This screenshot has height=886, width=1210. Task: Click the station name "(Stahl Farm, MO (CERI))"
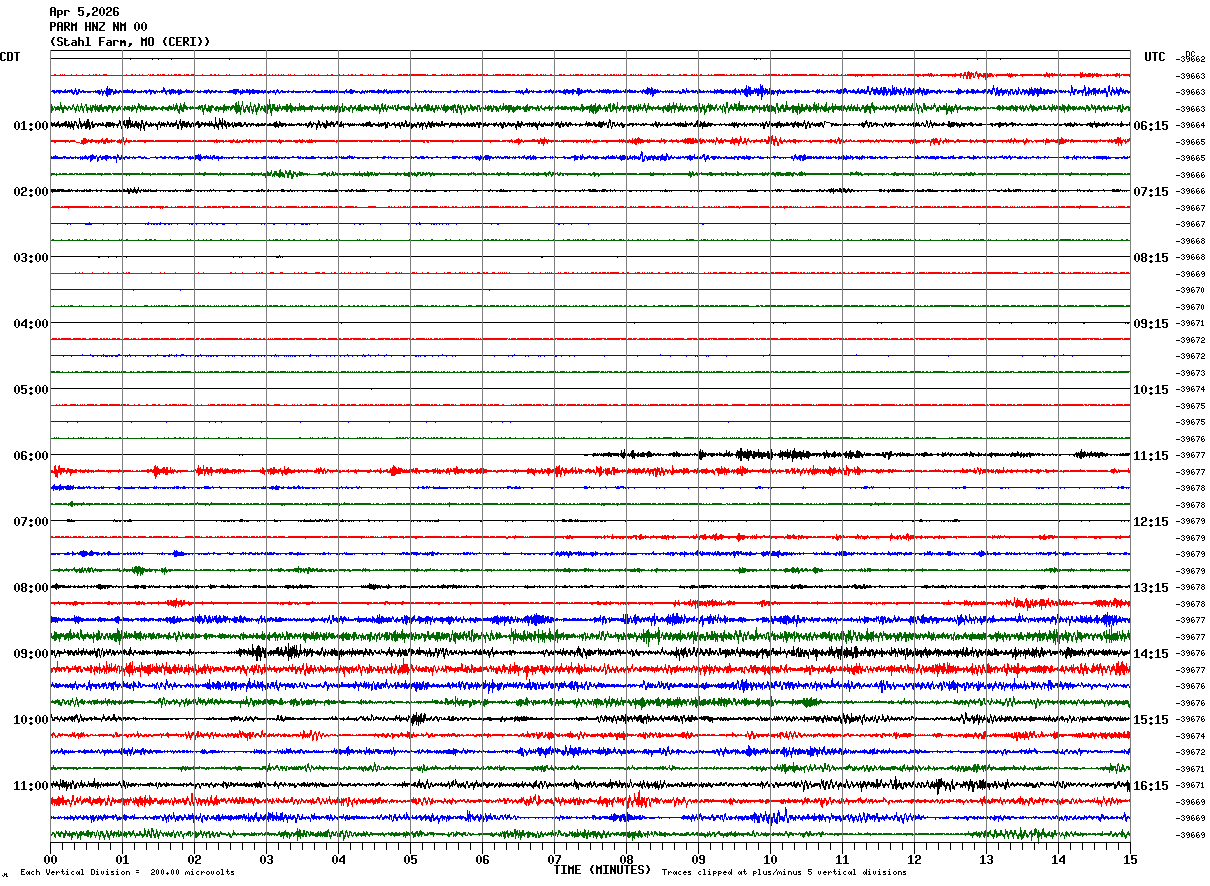point(130,42)
